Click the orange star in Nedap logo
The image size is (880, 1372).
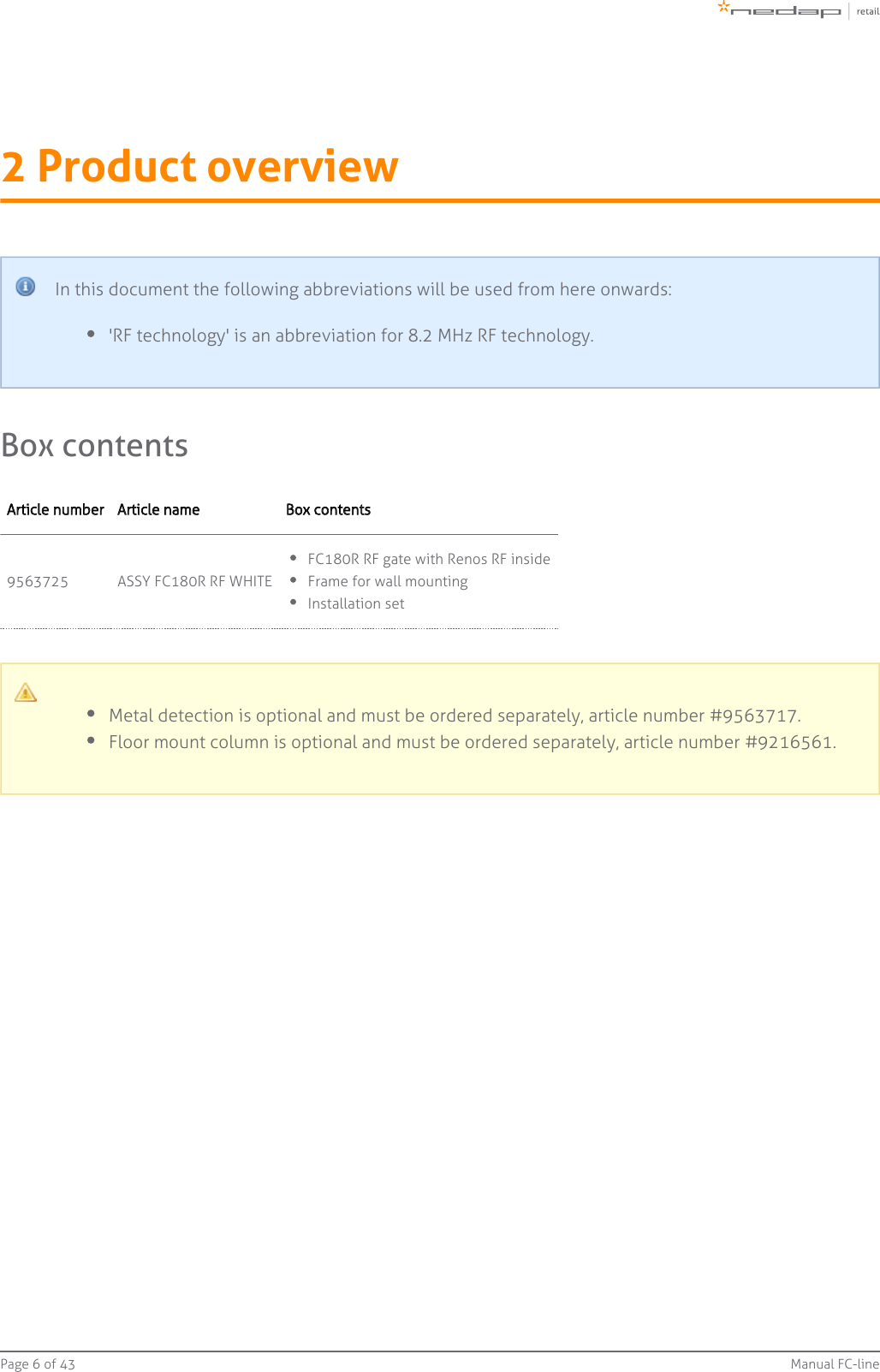click(723, 7)
